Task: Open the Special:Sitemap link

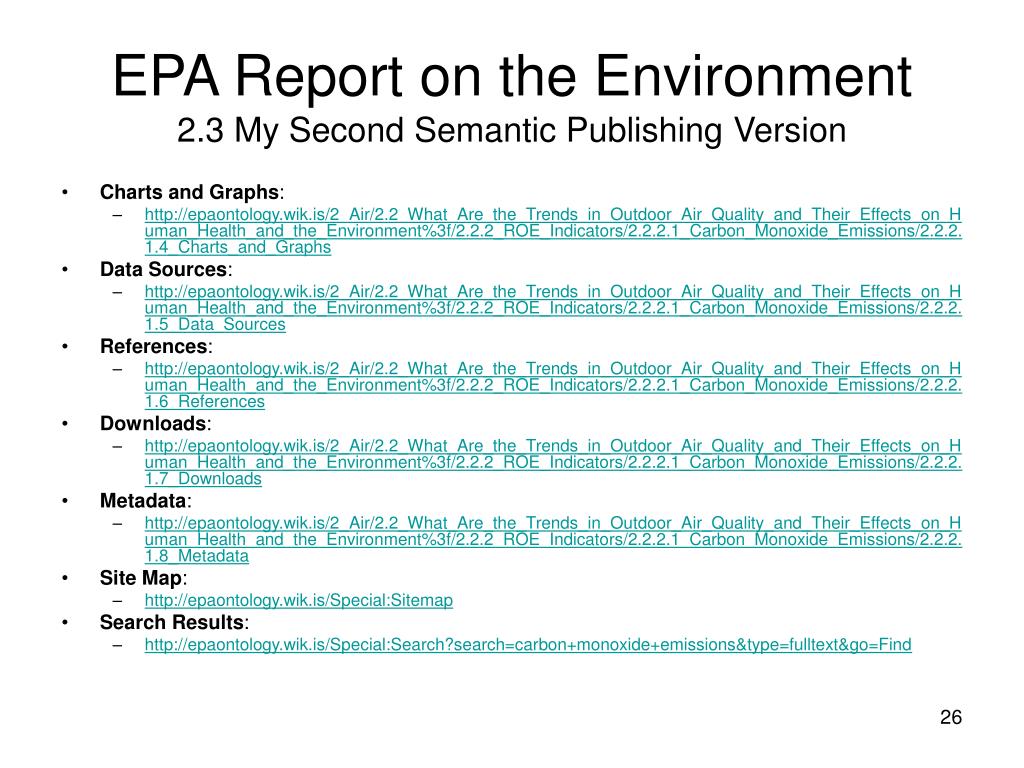Action: coord(298,600)
